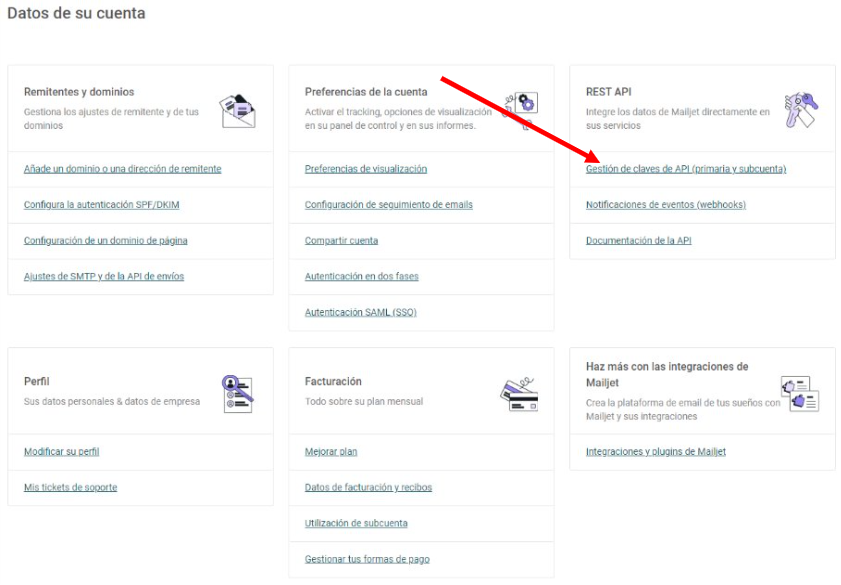Screen dimensions: 841x585
Task: Click the Remitentes y dominios heading
Action: (79, 92)
